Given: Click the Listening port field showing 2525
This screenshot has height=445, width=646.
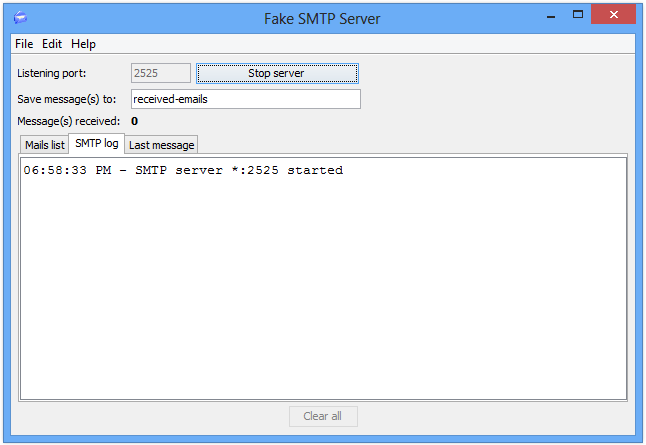Looking at the screenshot, I should [x=161, y=73].
